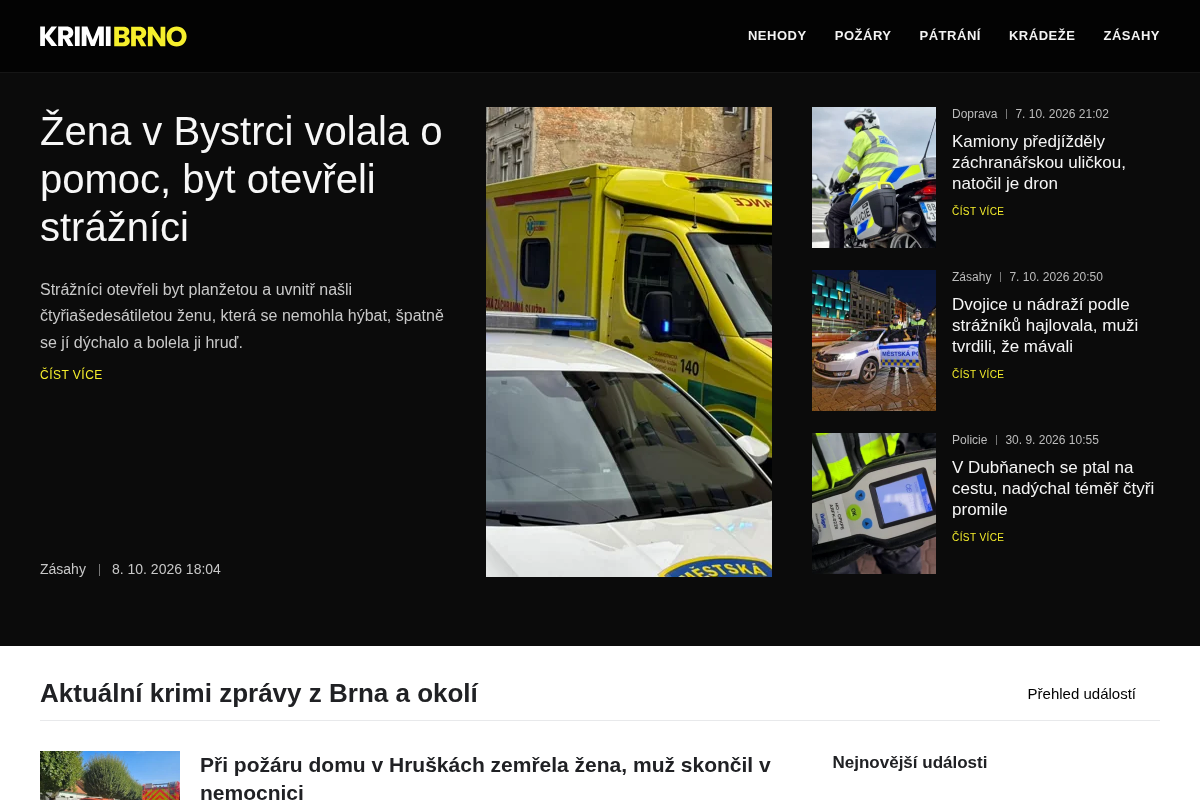Screen dimensions: 1200x800
Task: Open the KRIMI BRNO logo homepage
Action: coord(113,36)
